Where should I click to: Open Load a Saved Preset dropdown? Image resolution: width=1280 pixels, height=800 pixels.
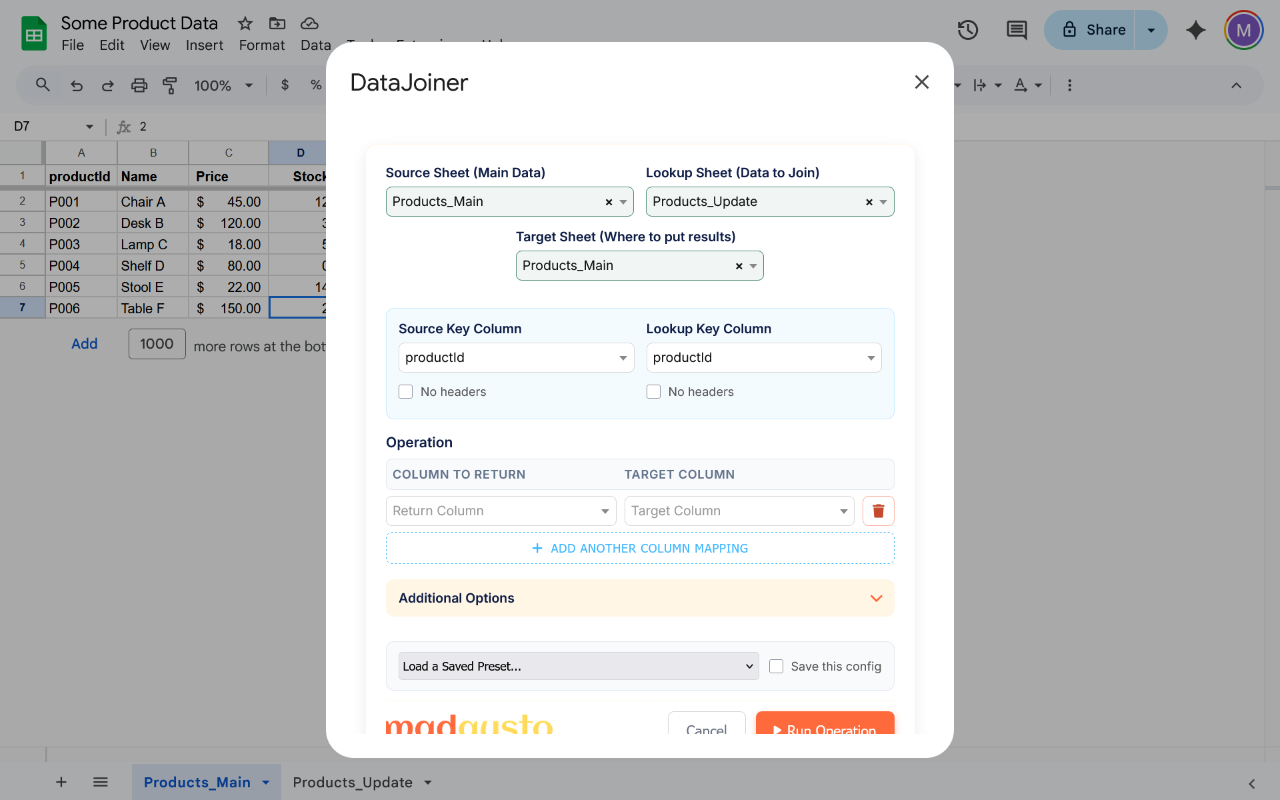(579, 666)
